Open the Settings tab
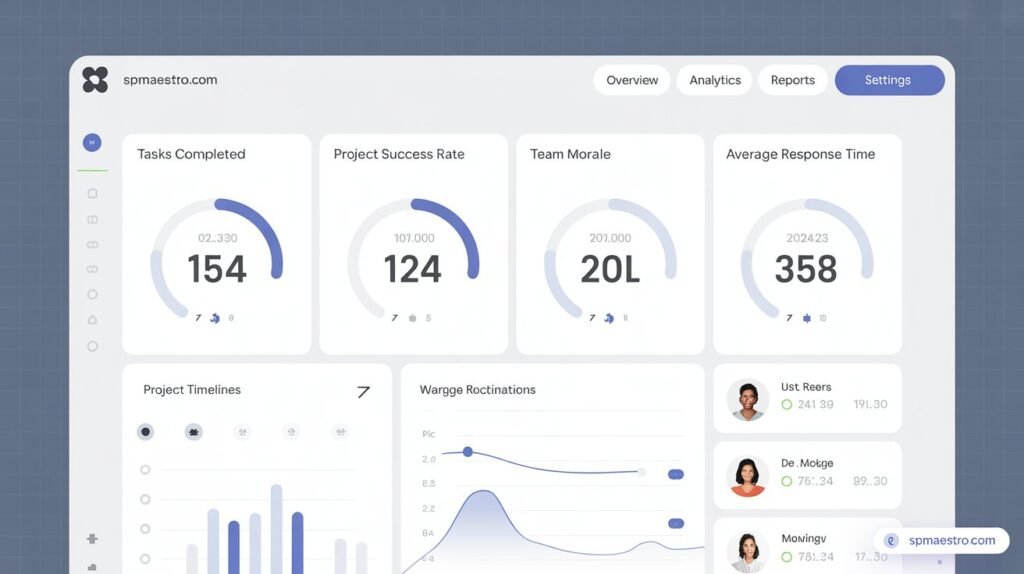This screenshot has height=574, width=1024. pyautogui.click(x=889, y=80)
